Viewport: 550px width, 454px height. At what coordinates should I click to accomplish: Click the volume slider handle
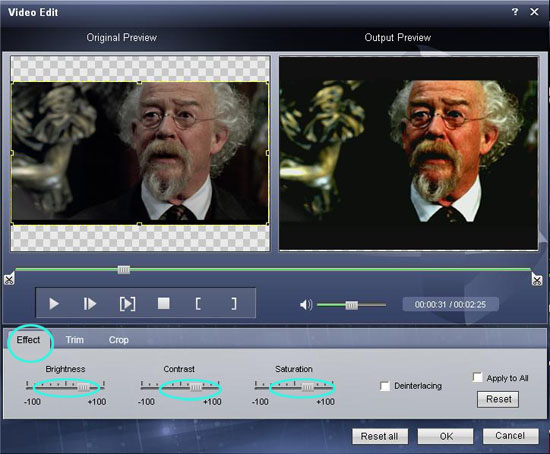(351, 305)
